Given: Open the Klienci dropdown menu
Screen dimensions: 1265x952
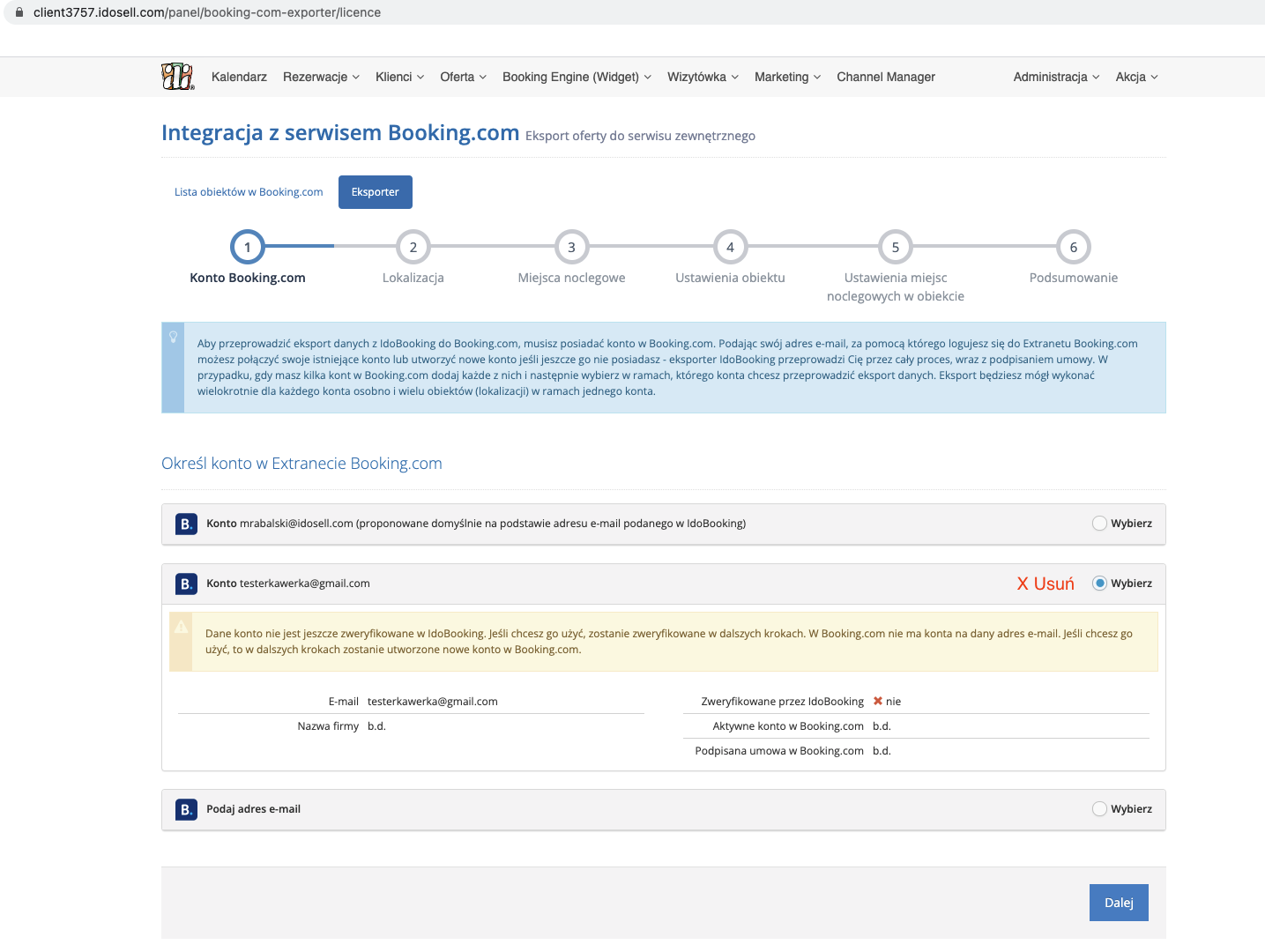Looking at the screenshot, I should click(399, 77).
